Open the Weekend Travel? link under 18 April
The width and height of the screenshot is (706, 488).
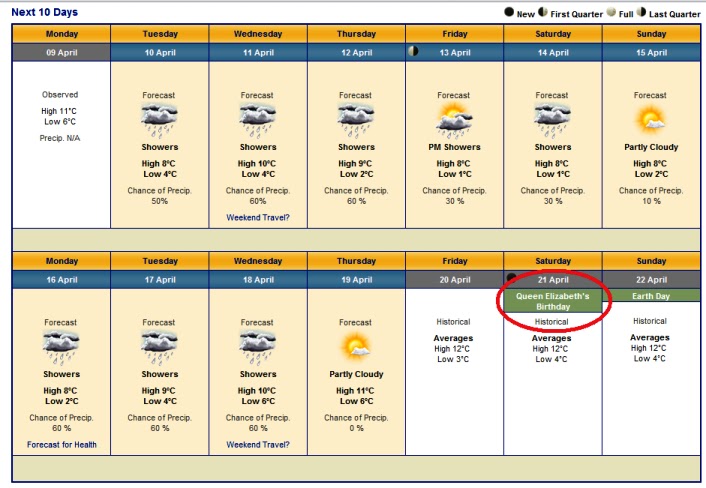(258, 445)
